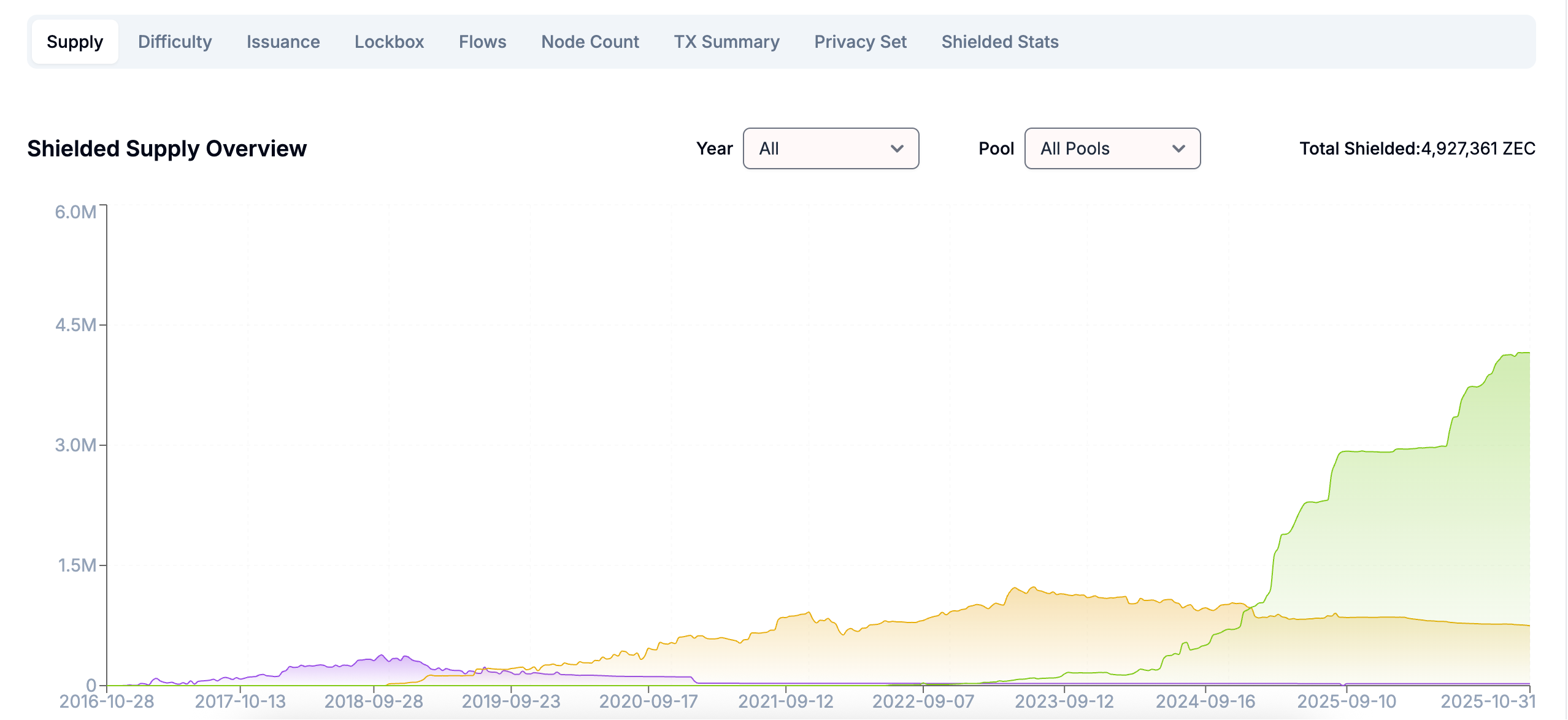Click the chevron on the Pool selector
Image resolution: width=1568 pixels, height=720 pixels.
pos(1181,148)
